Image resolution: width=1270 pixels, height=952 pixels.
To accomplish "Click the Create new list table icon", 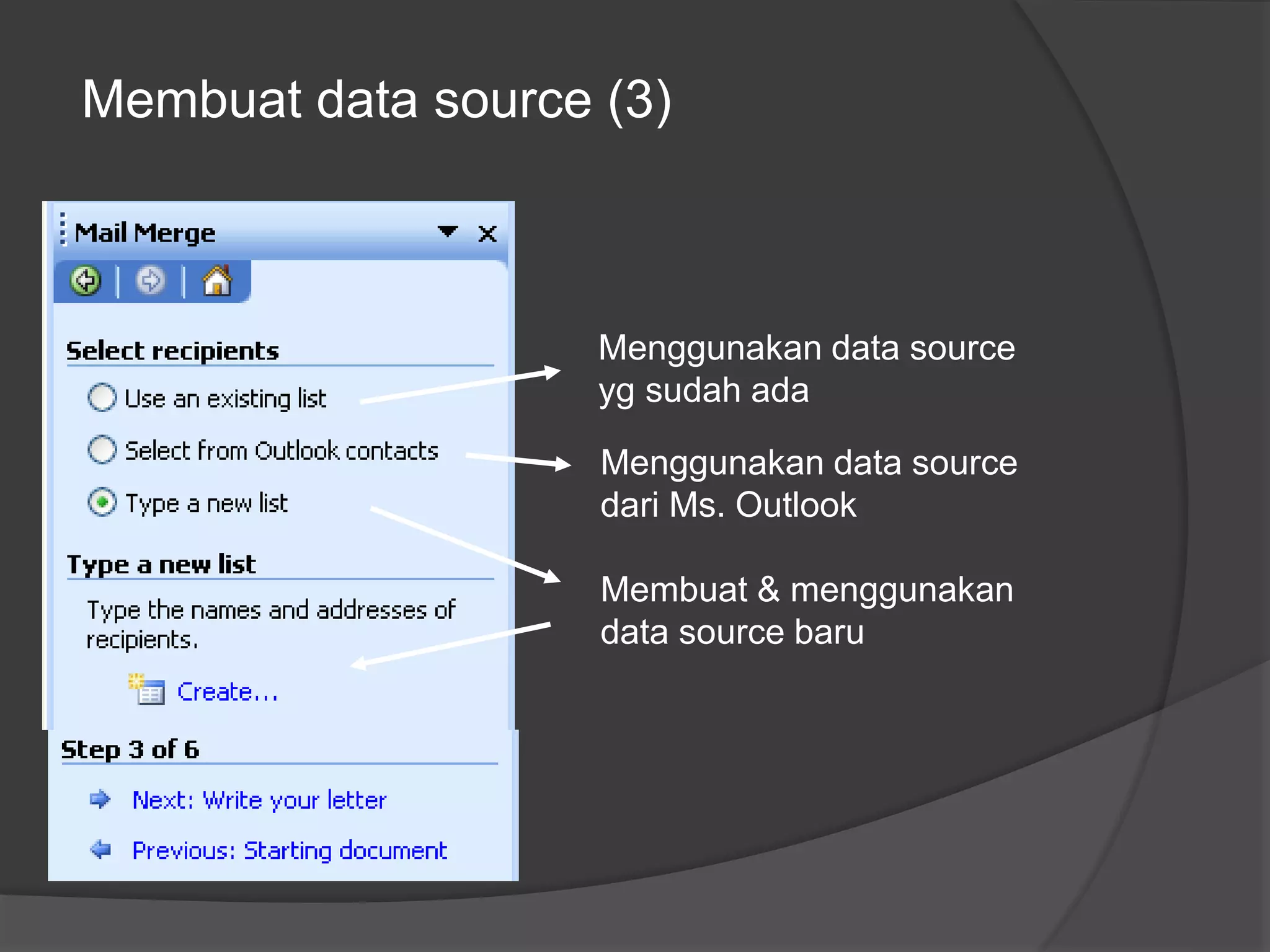I will point(147,689).
